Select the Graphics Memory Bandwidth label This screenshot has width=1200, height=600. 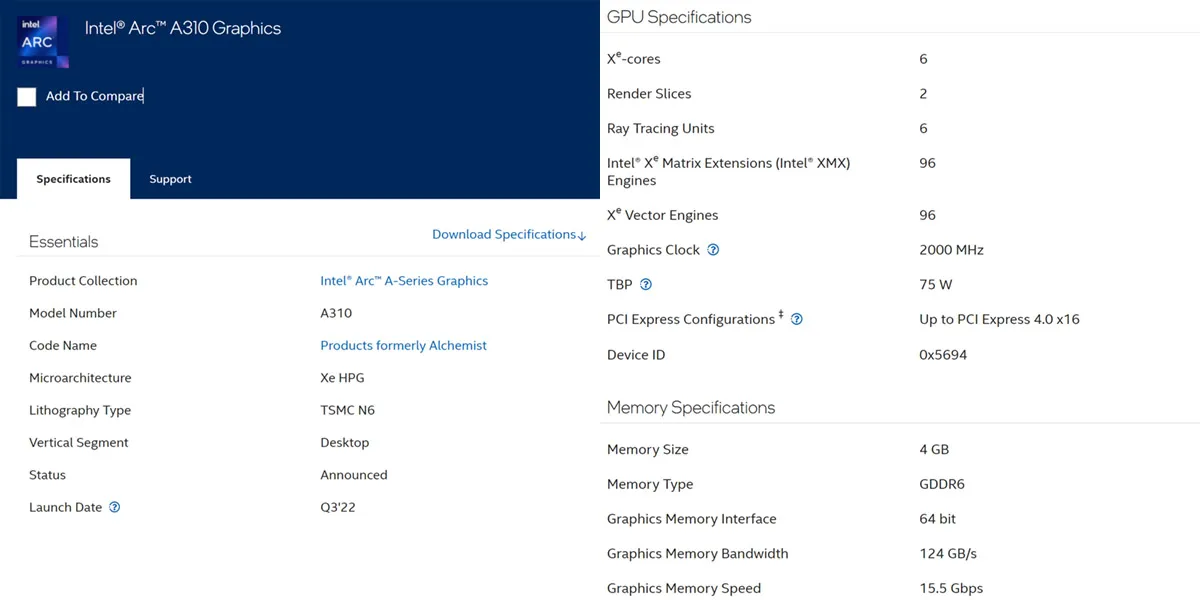click(x=698, y=554)
